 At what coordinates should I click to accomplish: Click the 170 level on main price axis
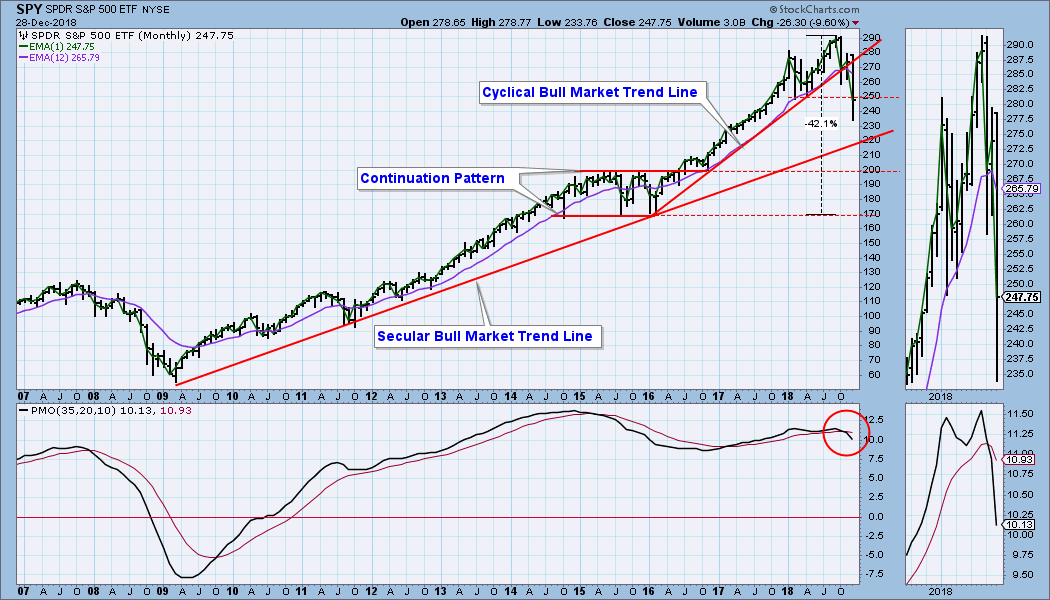click(871, 214)
